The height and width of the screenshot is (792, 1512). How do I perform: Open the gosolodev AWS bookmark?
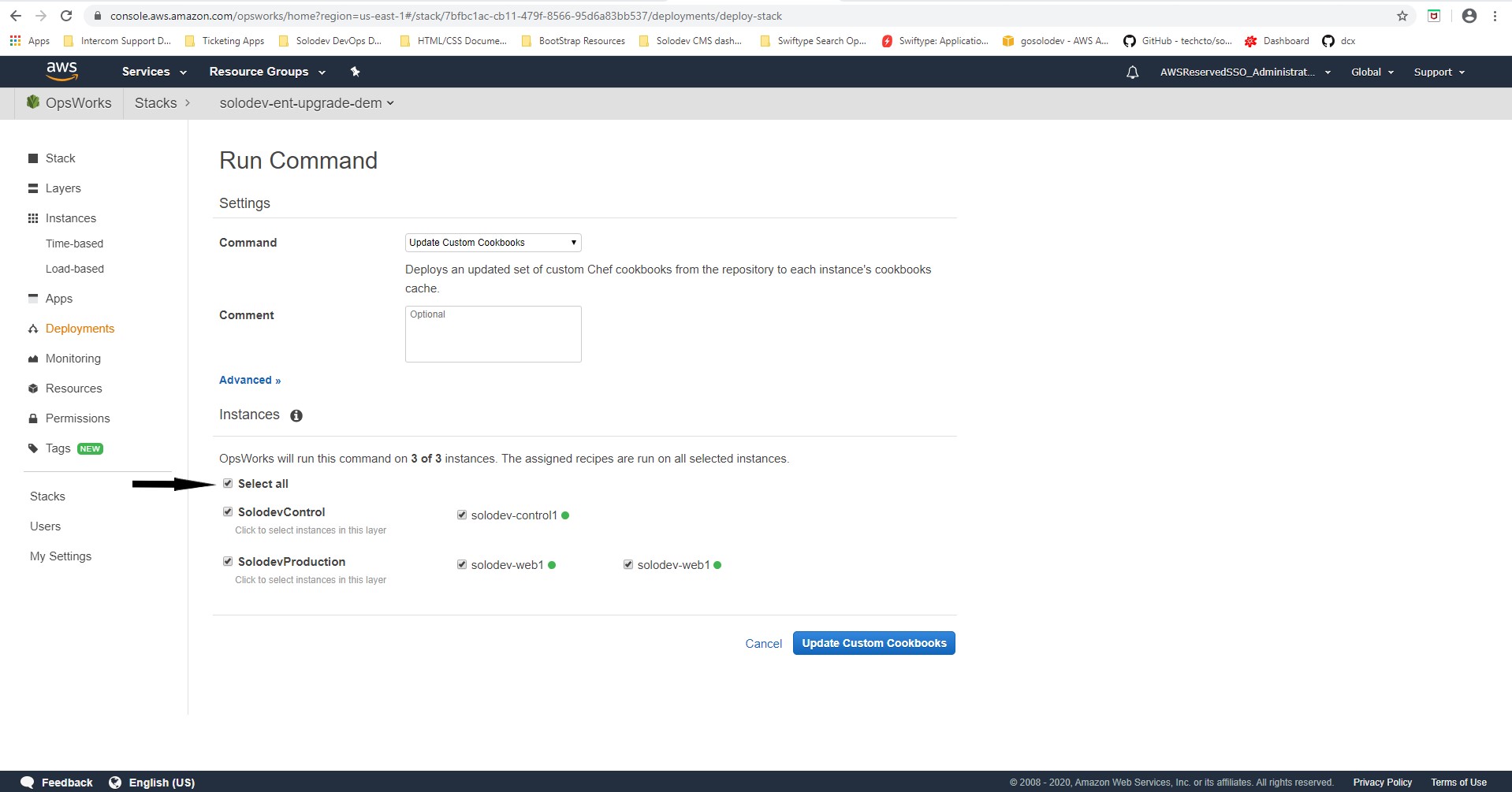pyautogui.click(x=1056, y=41)
